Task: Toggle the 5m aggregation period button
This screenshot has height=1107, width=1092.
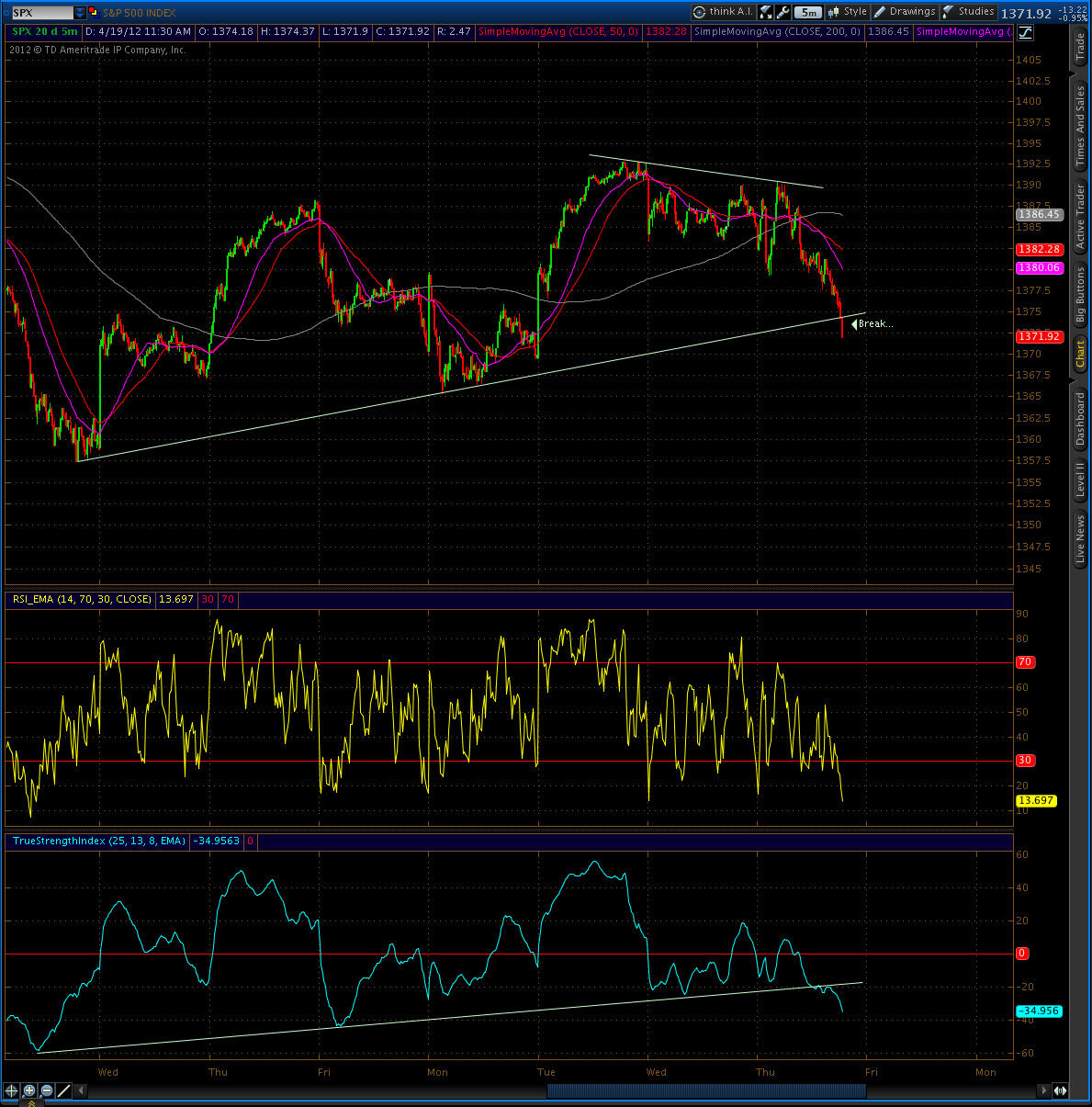Action: (x=808, y=12)
